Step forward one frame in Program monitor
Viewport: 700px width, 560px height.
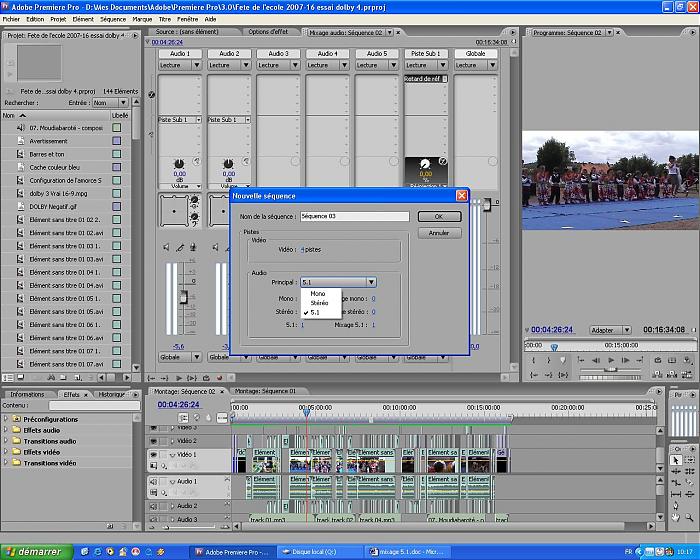tap(625, 360)
